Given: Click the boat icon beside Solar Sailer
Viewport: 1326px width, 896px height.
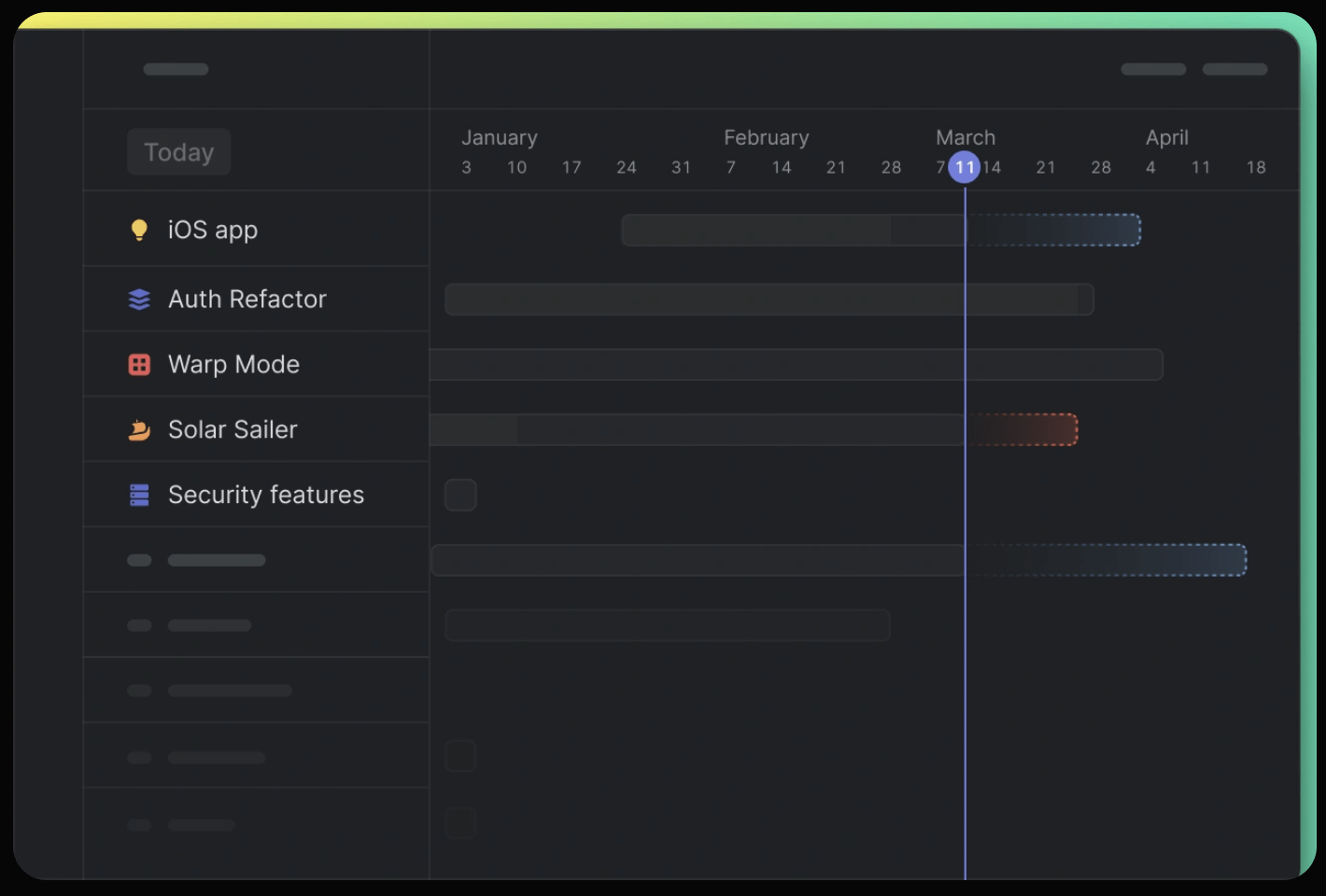Looking at the screenshot, I should pyautogui.click(x=139, y=430).
